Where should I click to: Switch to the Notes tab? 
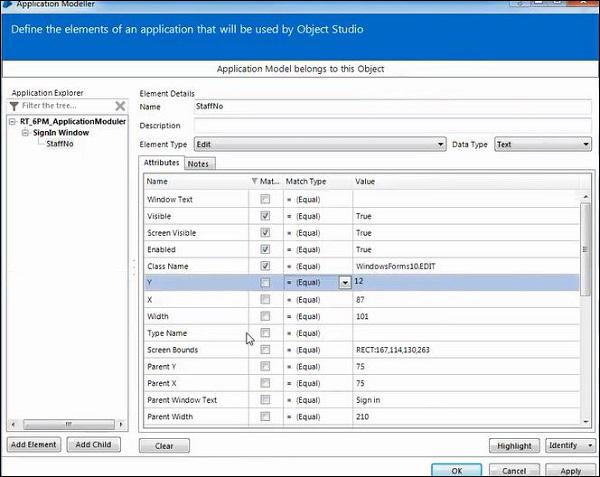point(198,164)
